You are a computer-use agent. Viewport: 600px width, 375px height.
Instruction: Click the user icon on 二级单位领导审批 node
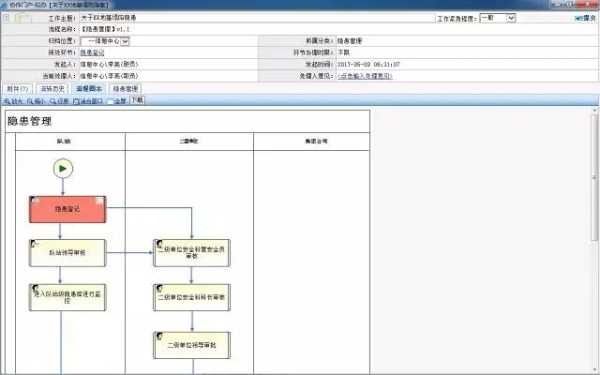pyautogui.click(x=159, y=336)
